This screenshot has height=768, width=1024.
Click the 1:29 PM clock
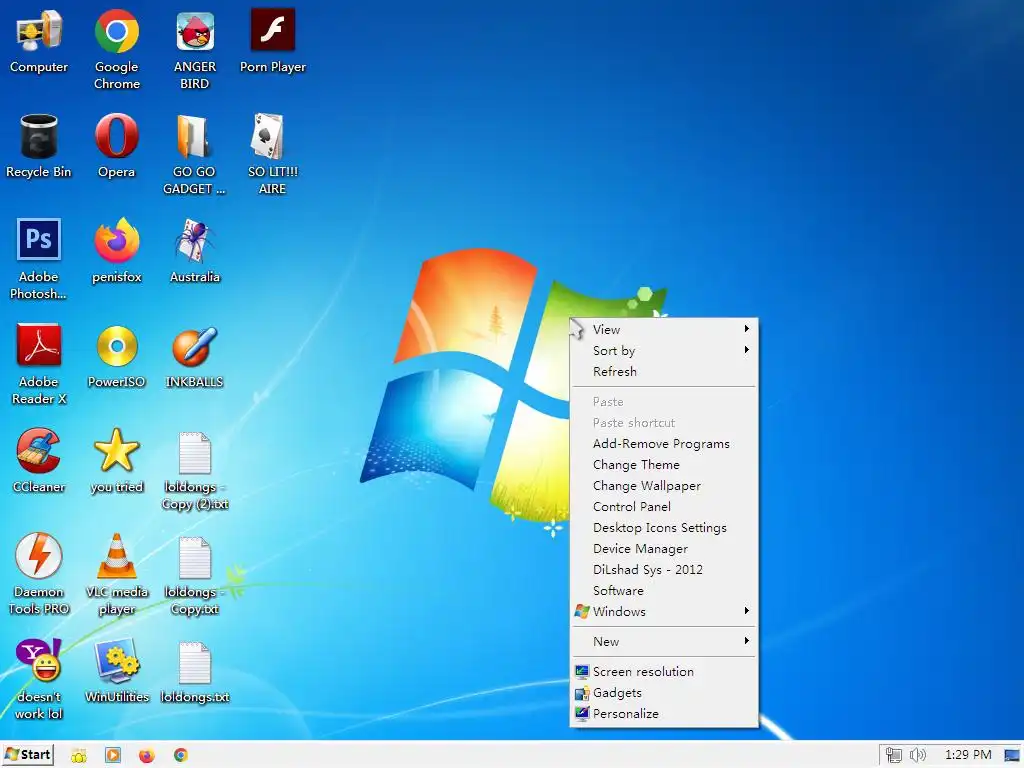[x=968, y=755]
